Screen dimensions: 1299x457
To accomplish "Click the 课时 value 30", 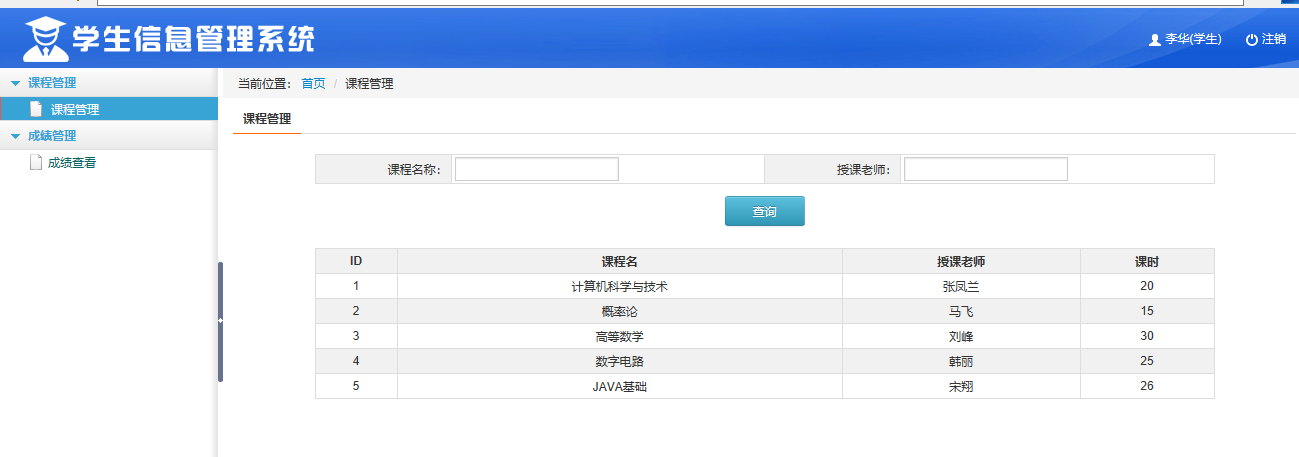I will 1147,336.
